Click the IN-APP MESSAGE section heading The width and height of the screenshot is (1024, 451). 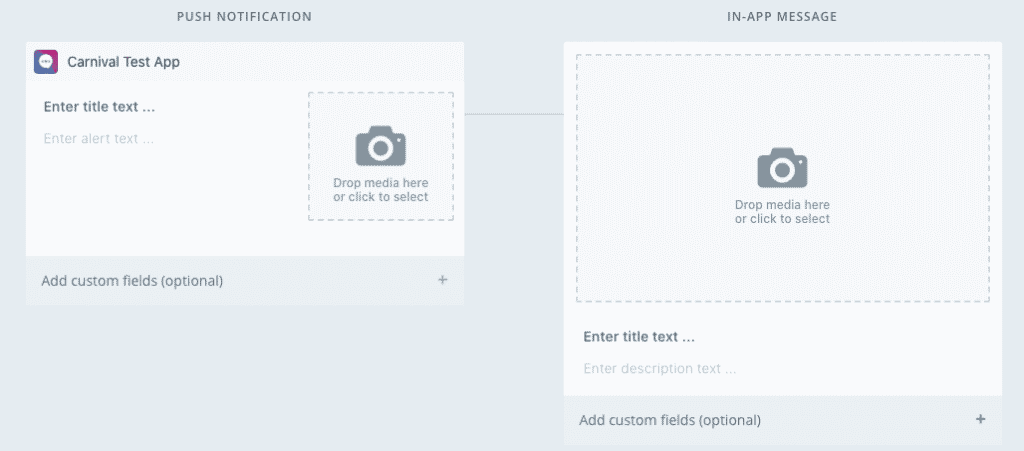click(782, 17)
